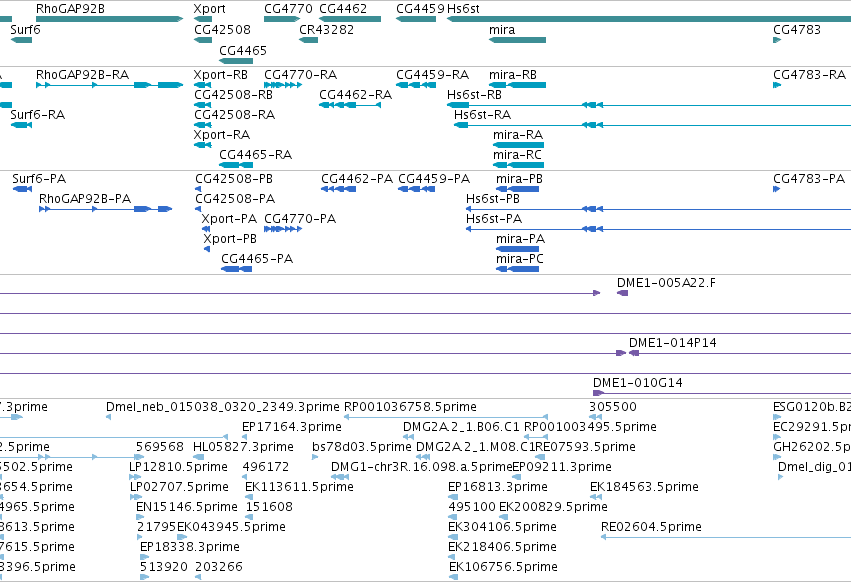Select the Hs6st-RB transcript label
Viewport: 851px width, 582px height.
(474, 94)
